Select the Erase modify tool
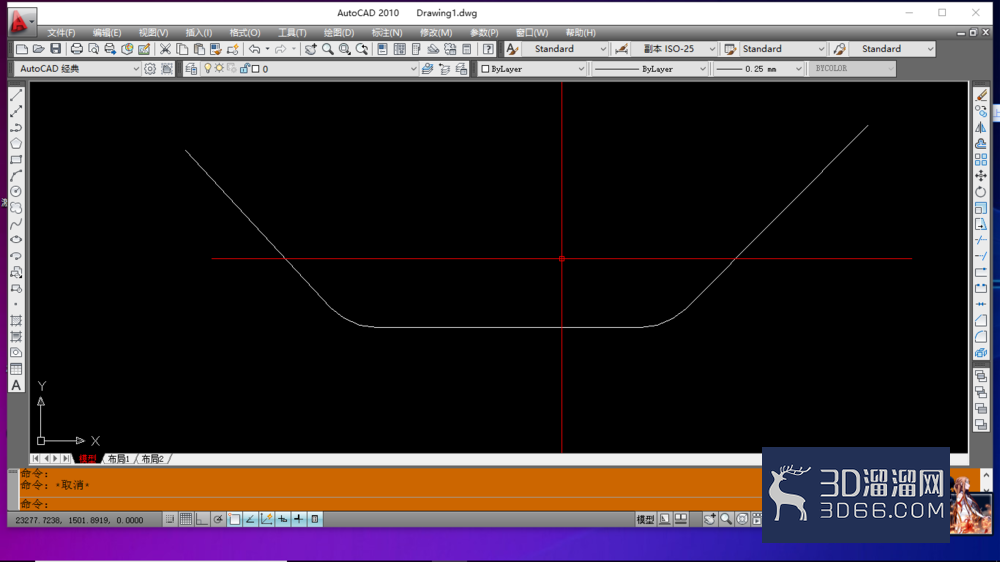Screen dimensions: 1000x562 (x=981, y=95)
